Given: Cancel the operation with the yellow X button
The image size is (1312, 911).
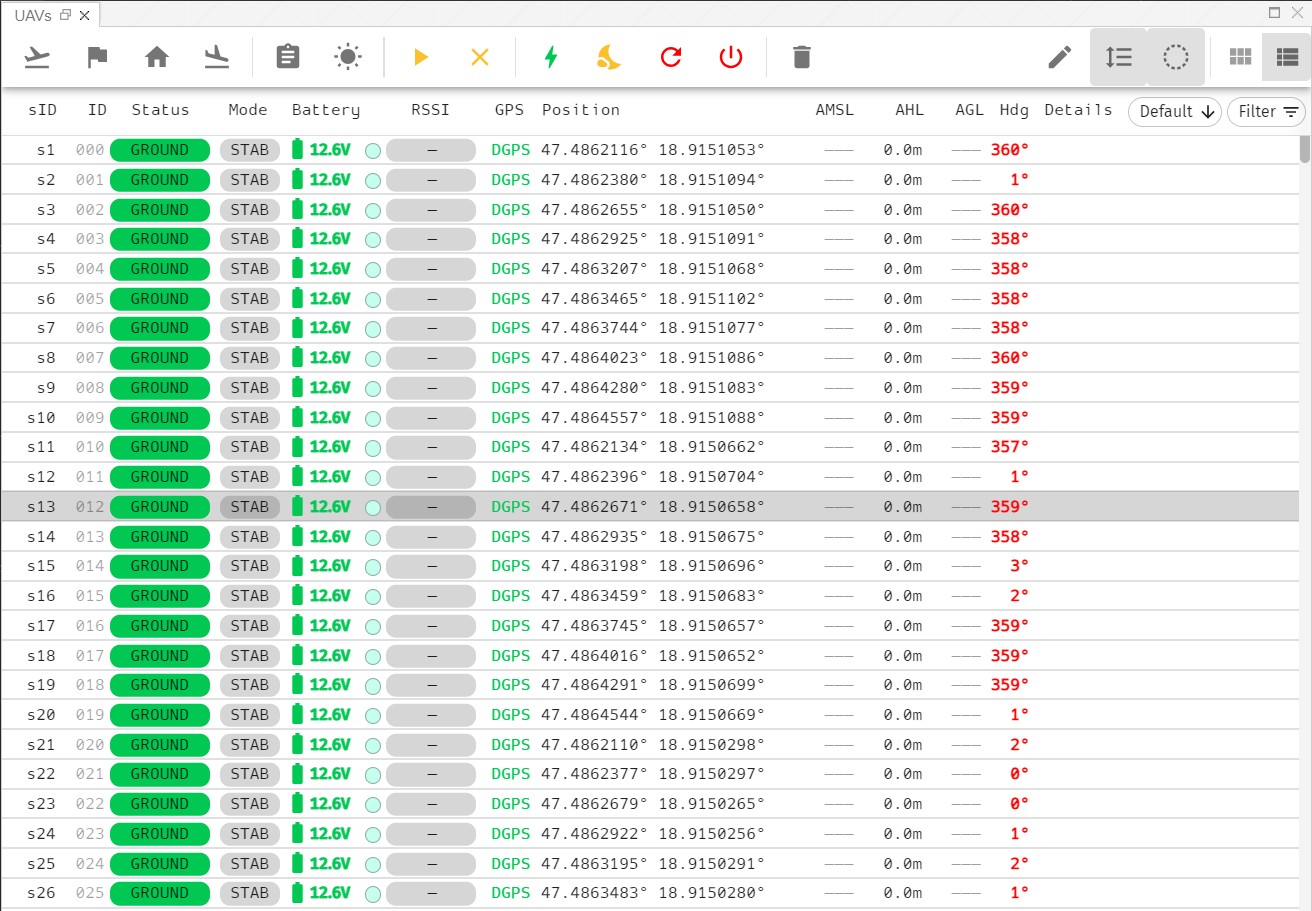Looking at the screenshot, I should [480, 57].
